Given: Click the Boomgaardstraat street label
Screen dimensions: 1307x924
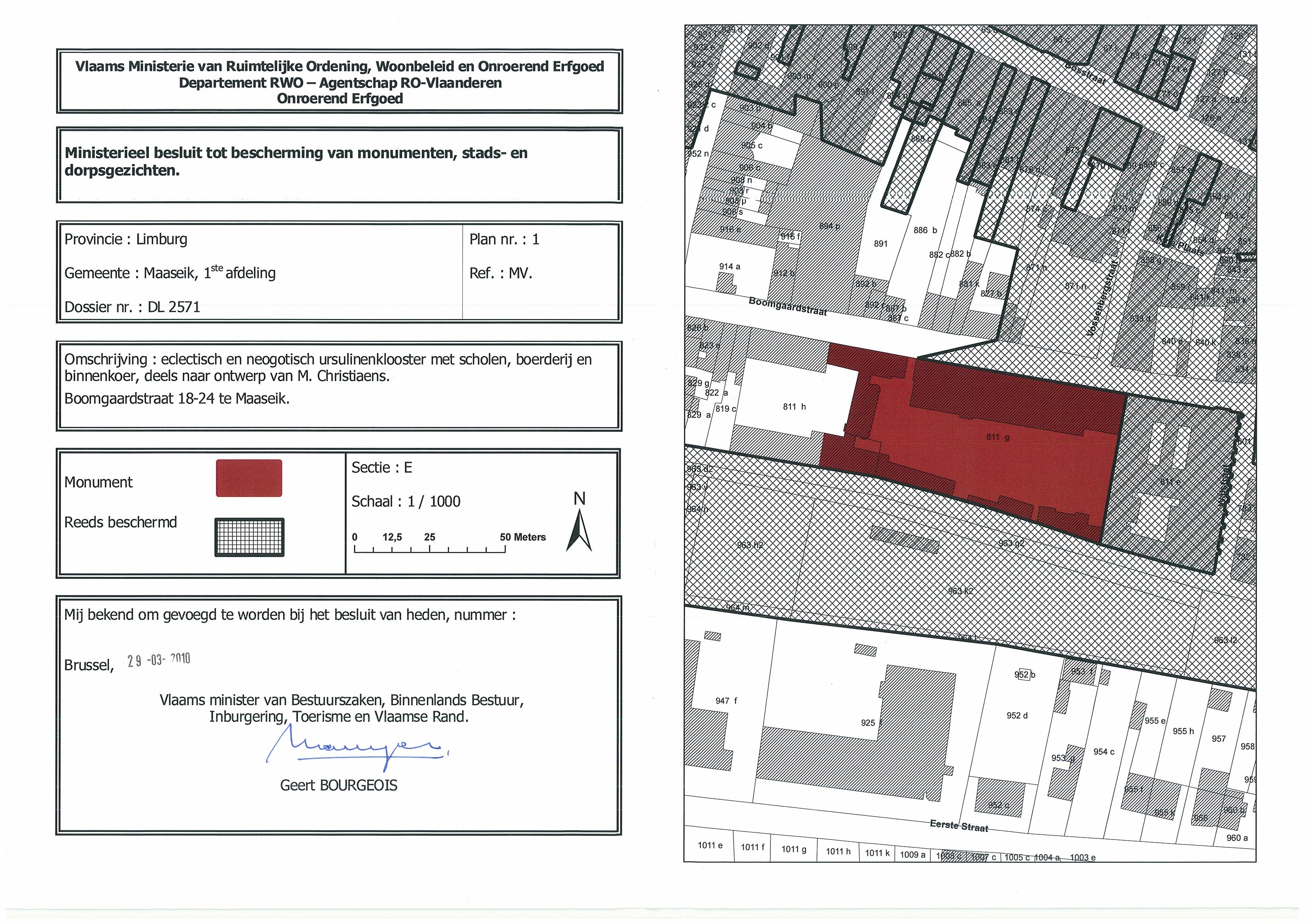Looking at the screenshot, I should [787, 306].
